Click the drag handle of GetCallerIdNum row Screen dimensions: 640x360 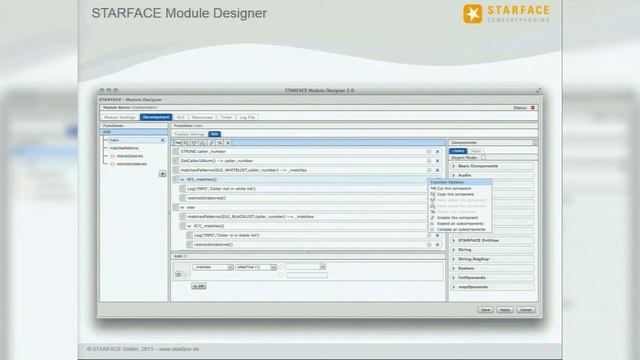click(x=176, y=161)
